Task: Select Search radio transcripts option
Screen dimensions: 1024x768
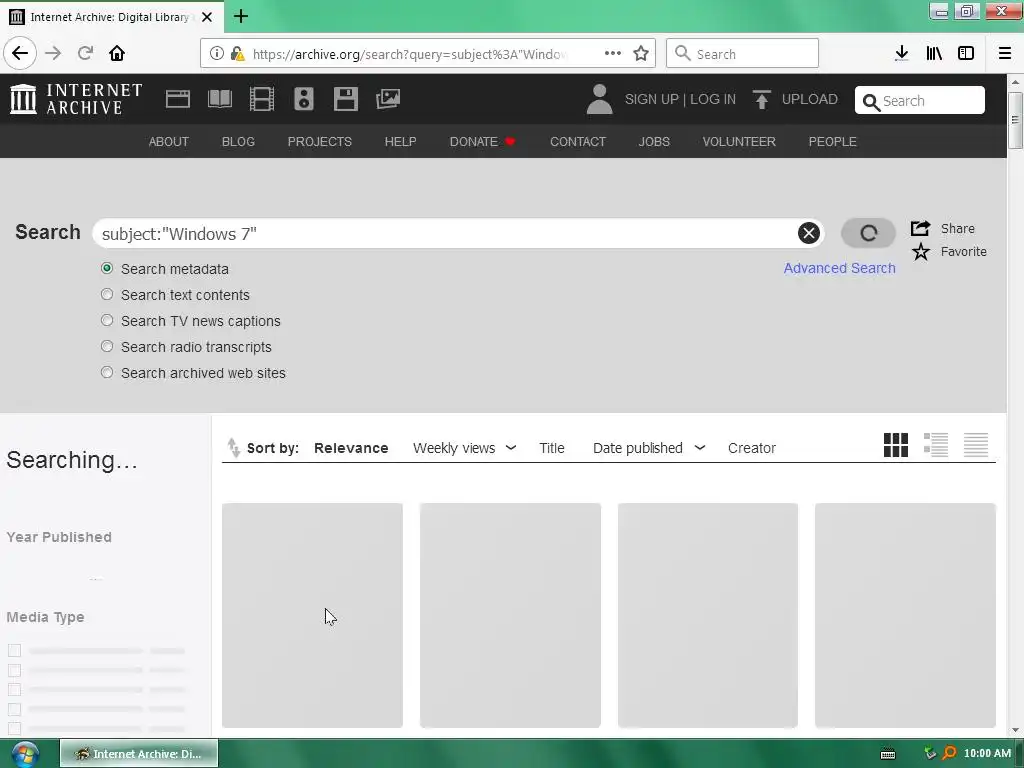Action: tap(107, 346)
